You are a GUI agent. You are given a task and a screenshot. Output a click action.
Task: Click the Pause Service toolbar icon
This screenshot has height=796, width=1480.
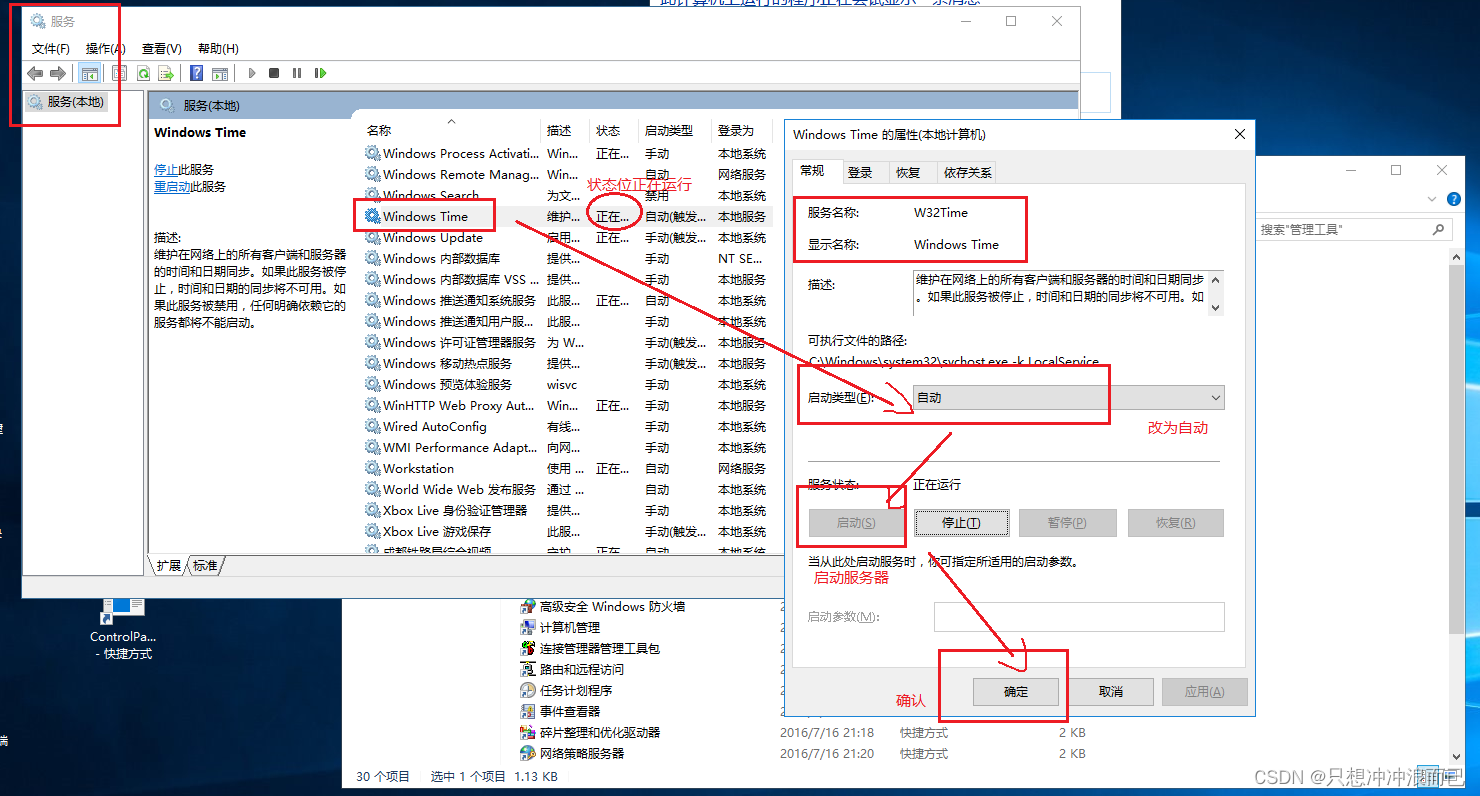click(297, 73)
